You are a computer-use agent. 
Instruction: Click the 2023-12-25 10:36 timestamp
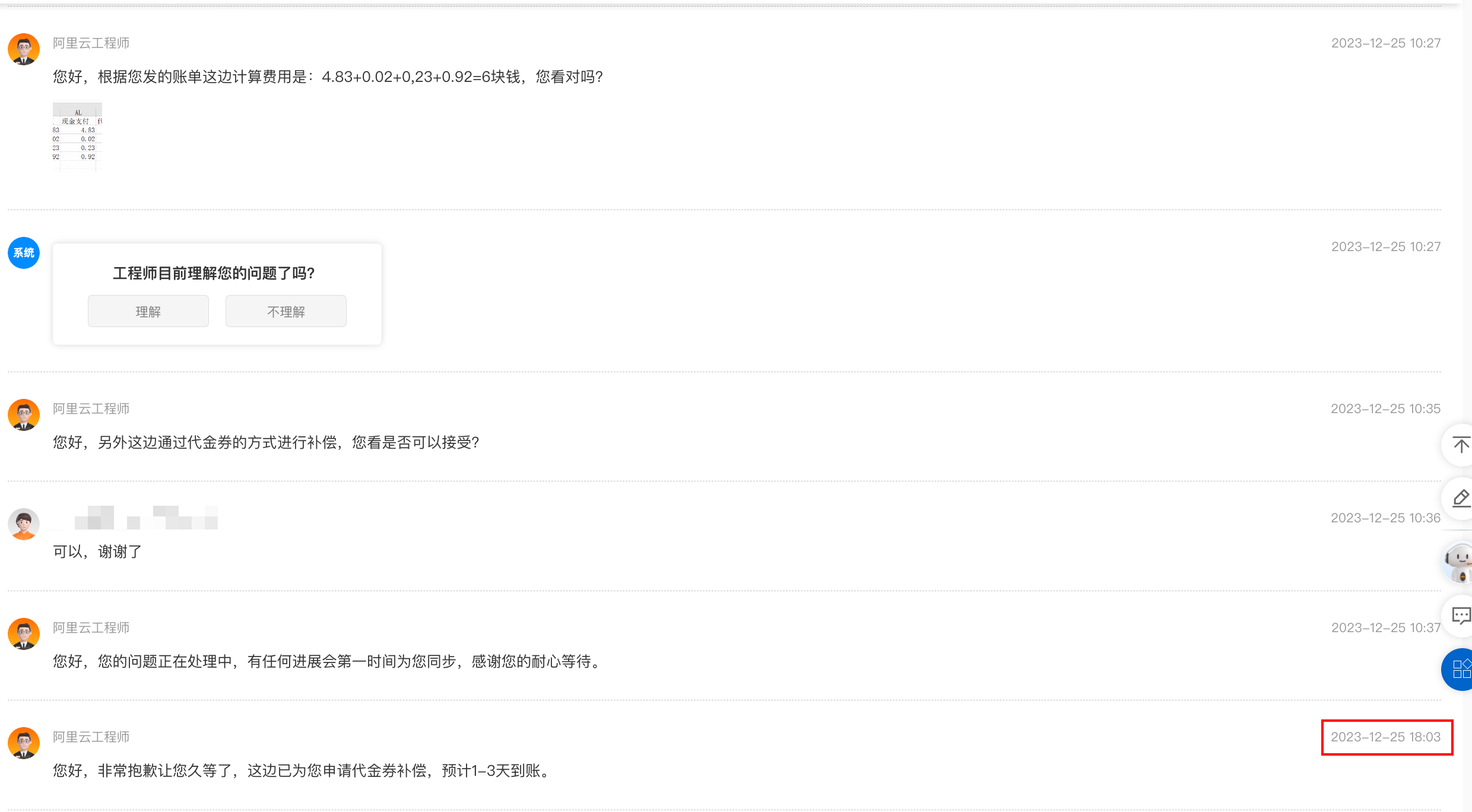pos(1385,518)
